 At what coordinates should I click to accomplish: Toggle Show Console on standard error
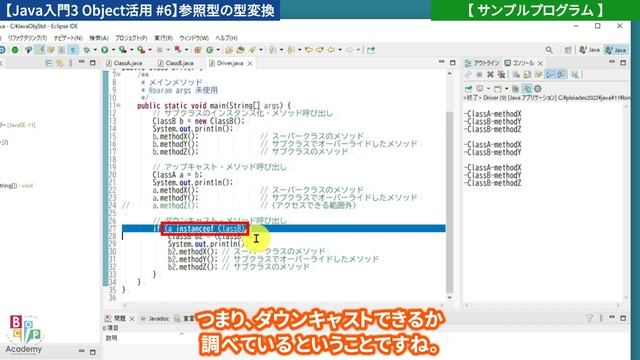tap(562, 74)
